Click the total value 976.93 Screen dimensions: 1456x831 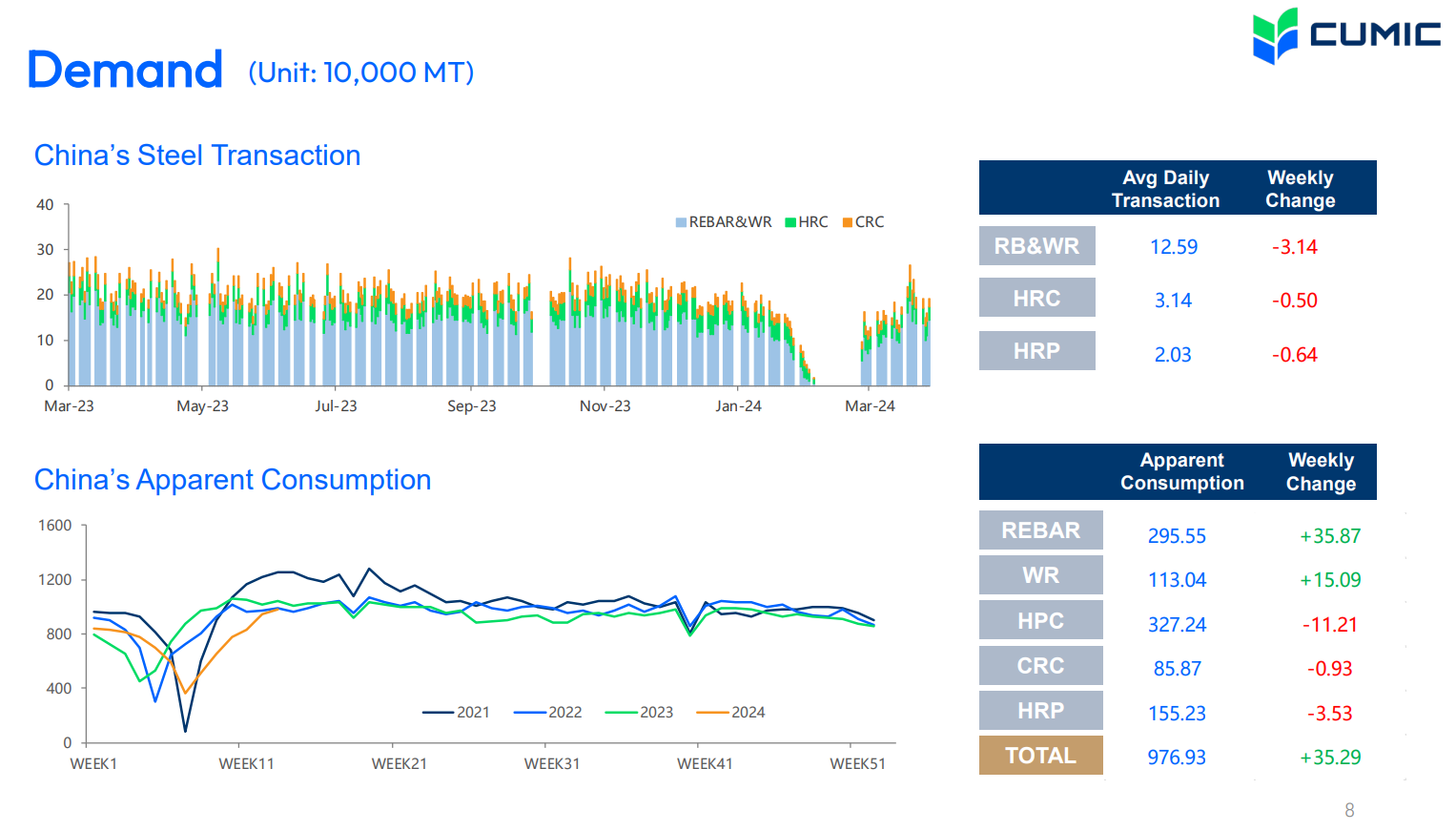pyautogui.click(x=1177, y=758)
